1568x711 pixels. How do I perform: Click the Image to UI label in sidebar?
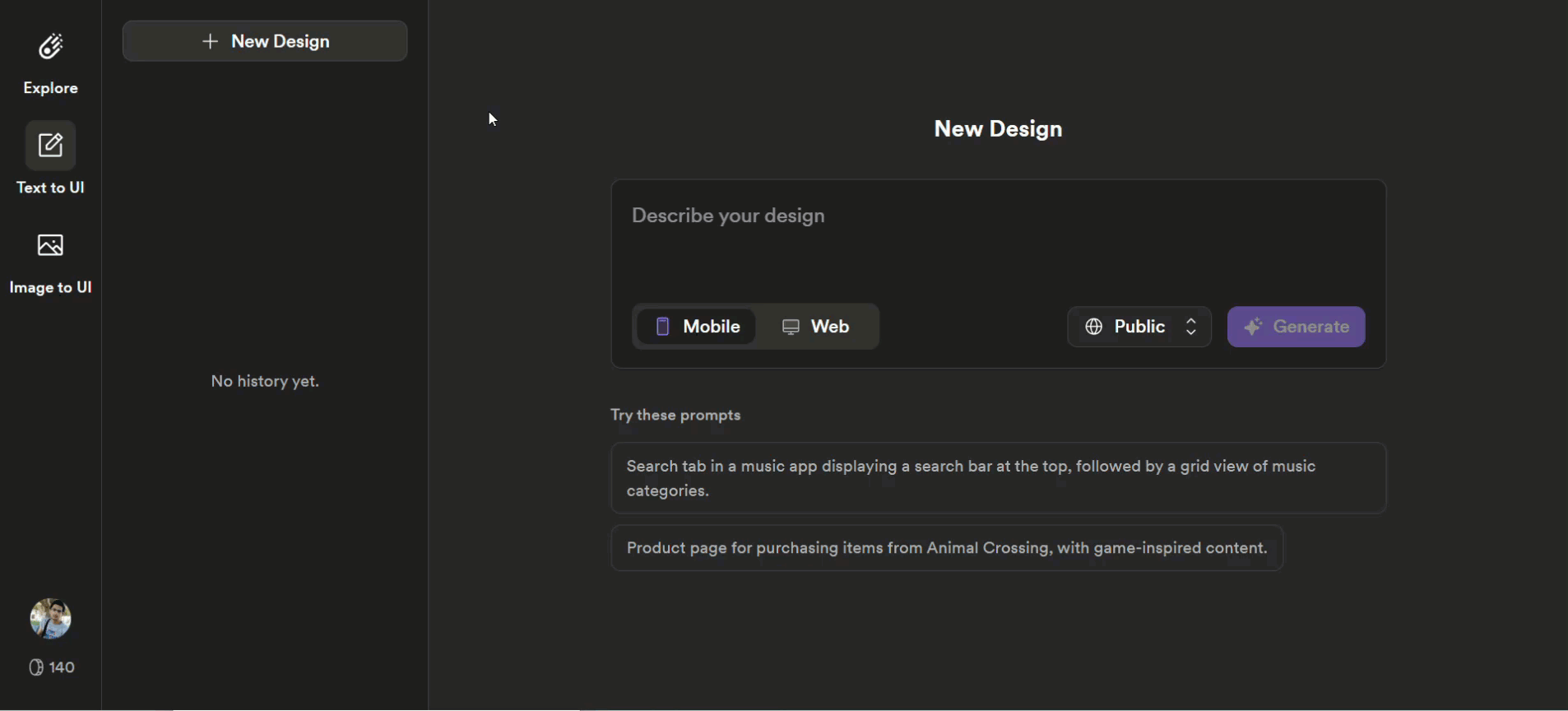50,287
